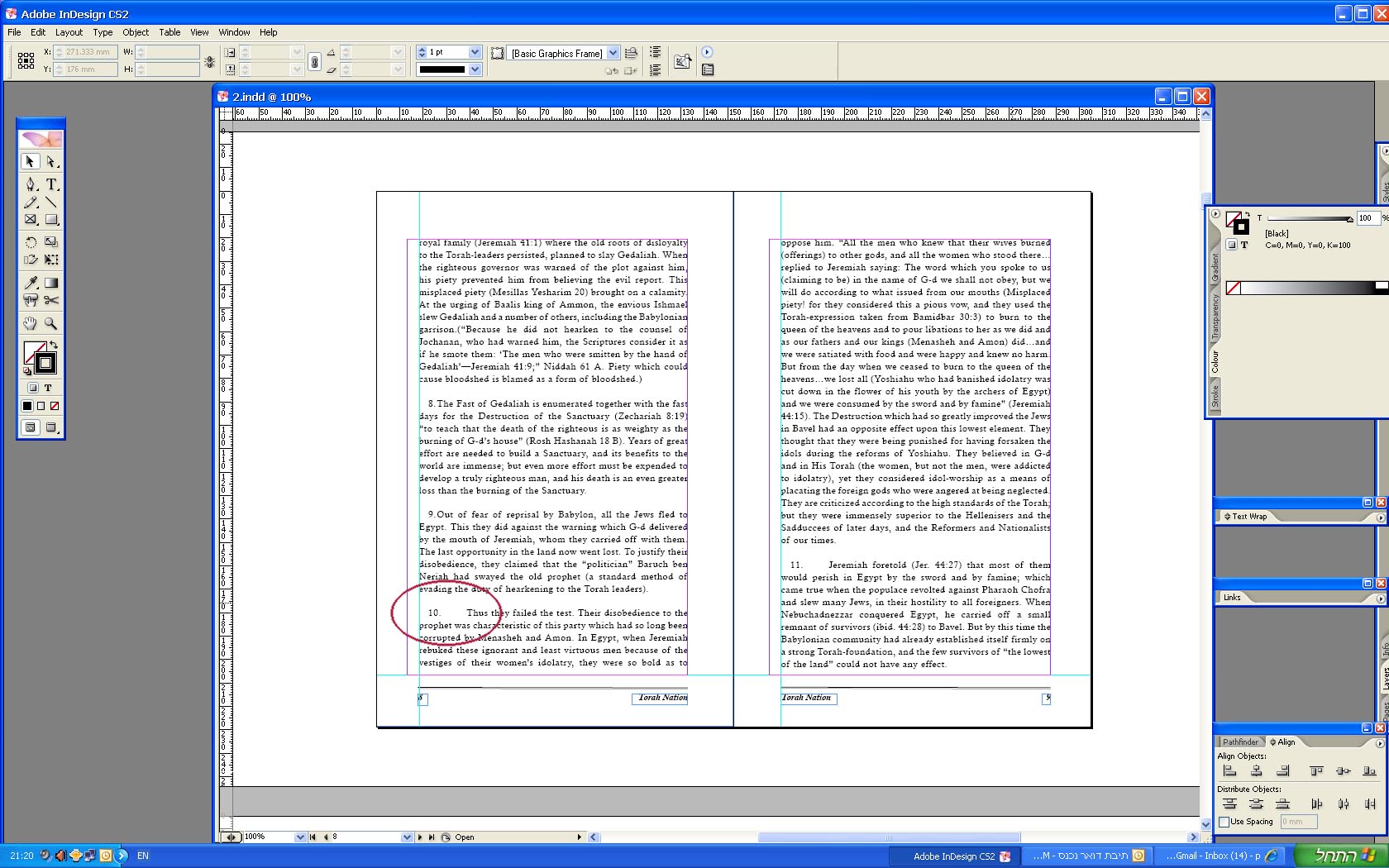Expand the Basic Graphics Frame style dropdown
The image size is (1389, 868).
pos(613,53)
